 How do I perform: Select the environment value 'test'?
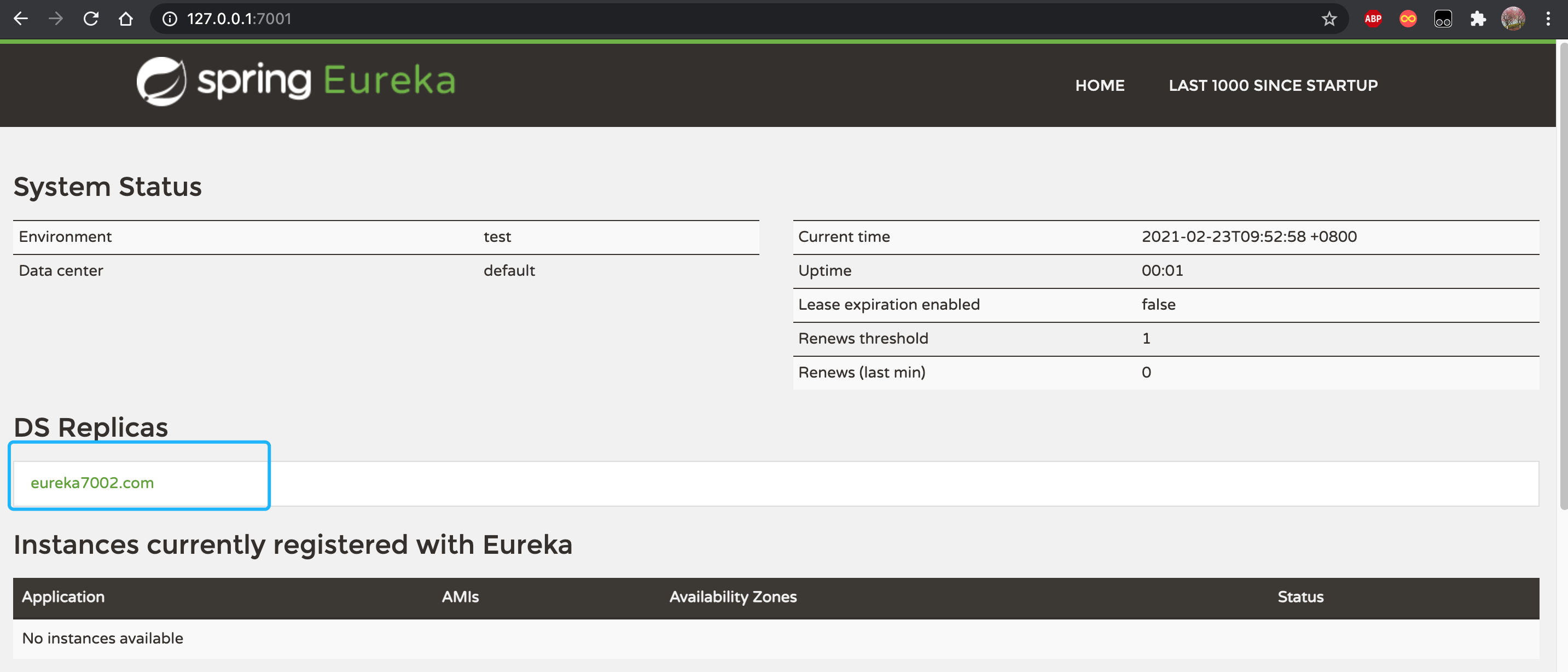point(497,237)
